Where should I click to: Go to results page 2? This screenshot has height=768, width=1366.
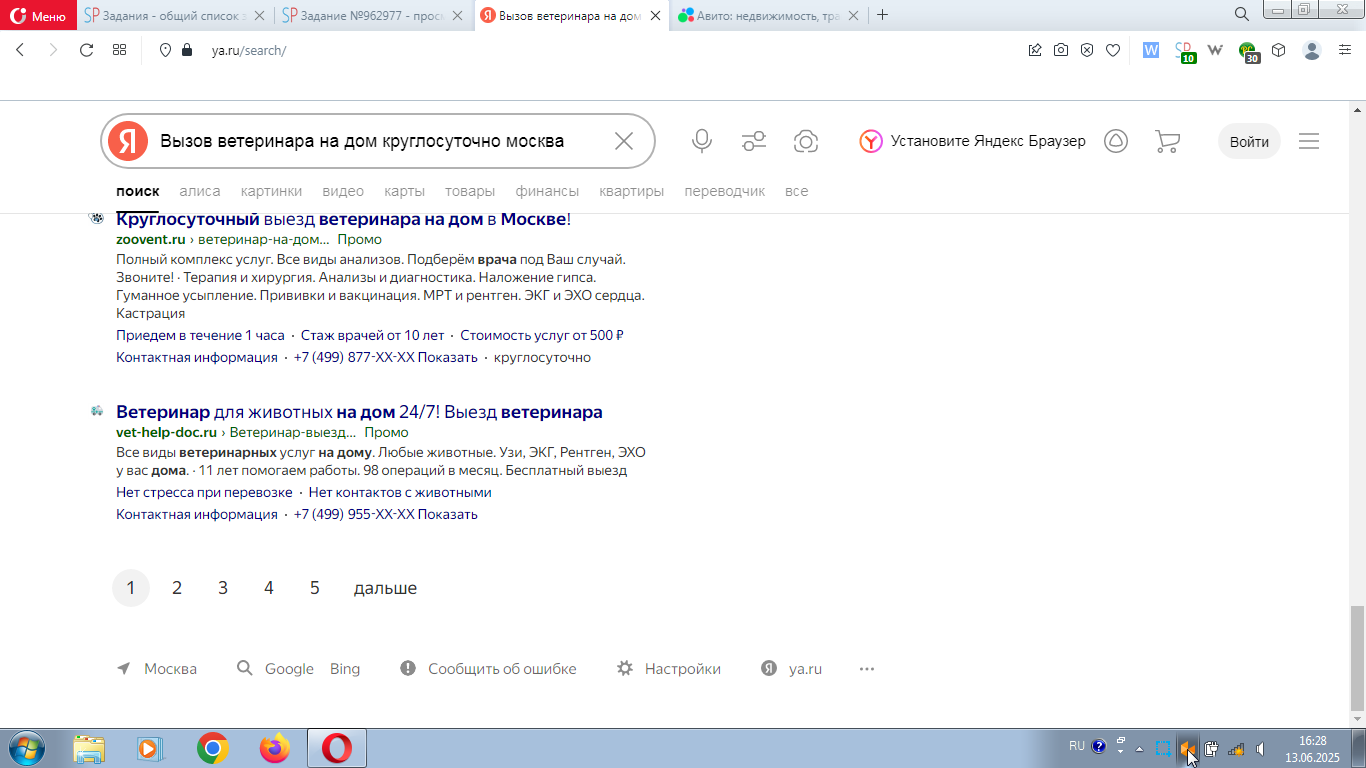(x=177, y=588)
